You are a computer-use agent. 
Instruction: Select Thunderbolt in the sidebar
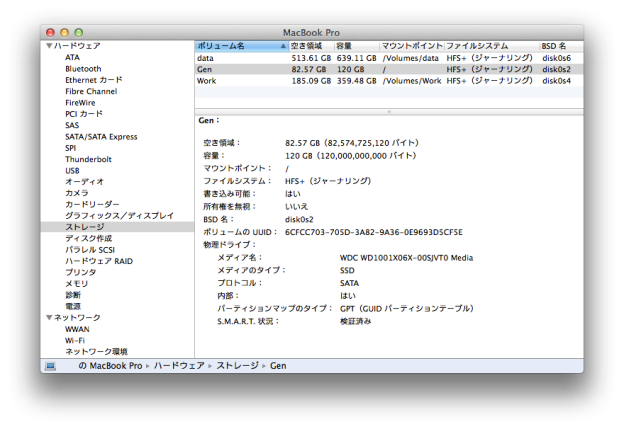pos(88,159)
